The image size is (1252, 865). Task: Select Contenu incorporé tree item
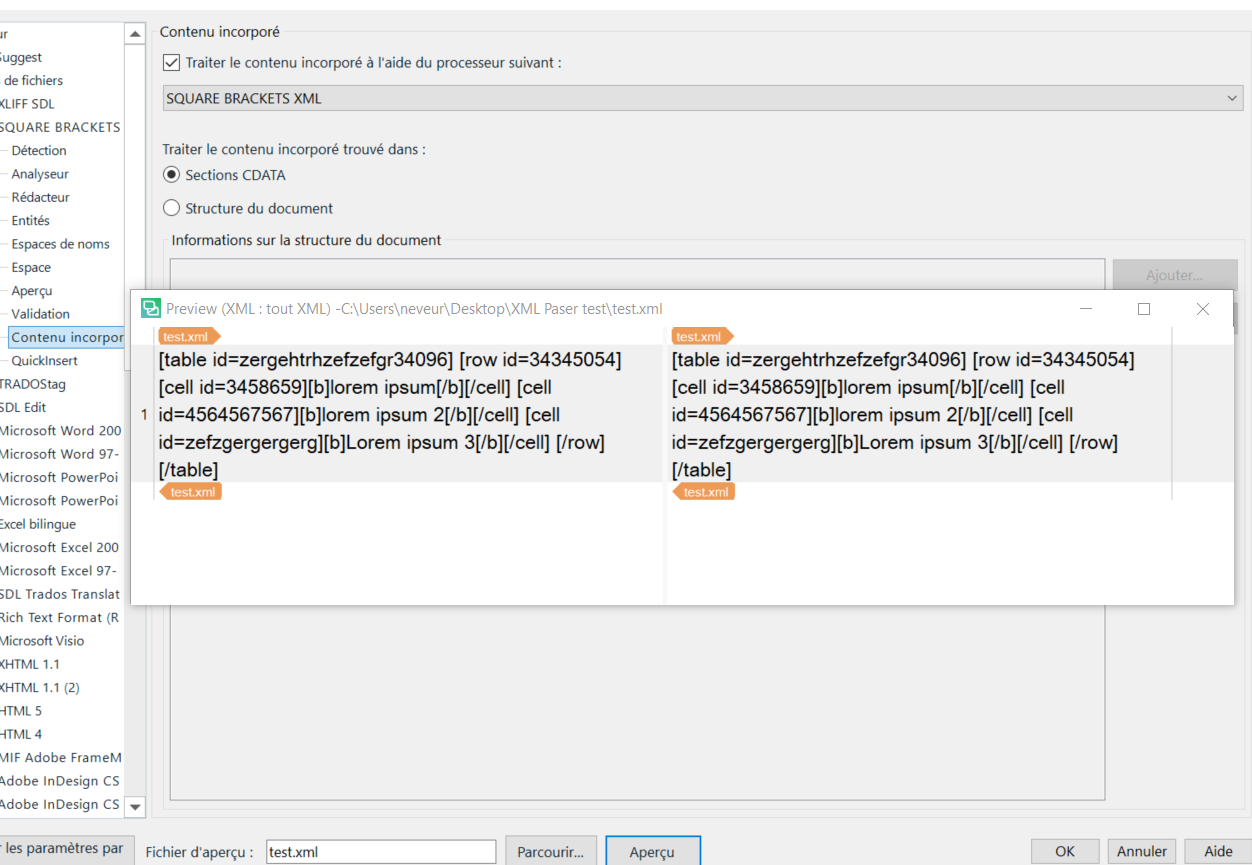67,338
